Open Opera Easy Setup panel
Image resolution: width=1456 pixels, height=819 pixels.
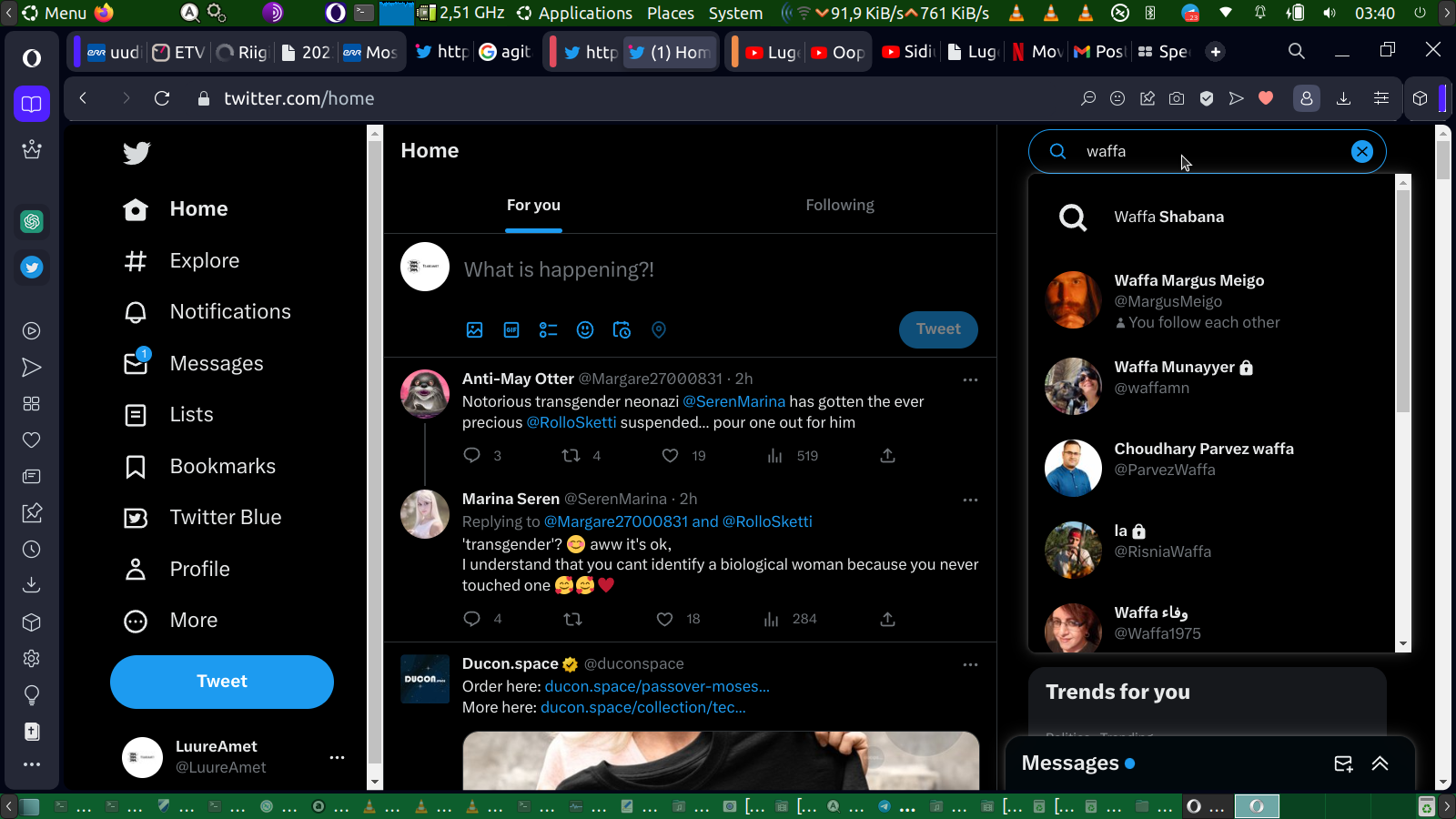(x=1381, y=98)
